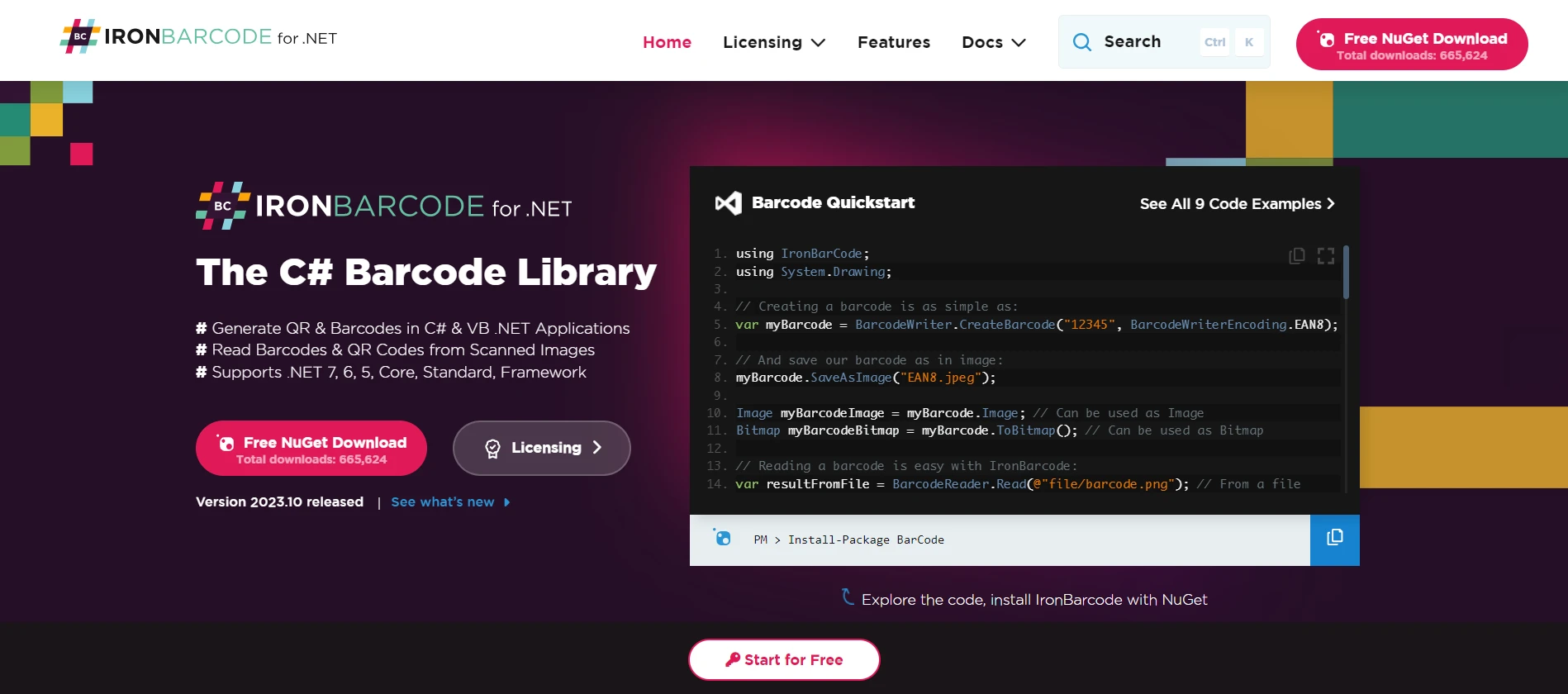Viewport: 1568px width, 694px height.
Task: Click Install-Package BarCode command text
Action: (x=866, y=540)
